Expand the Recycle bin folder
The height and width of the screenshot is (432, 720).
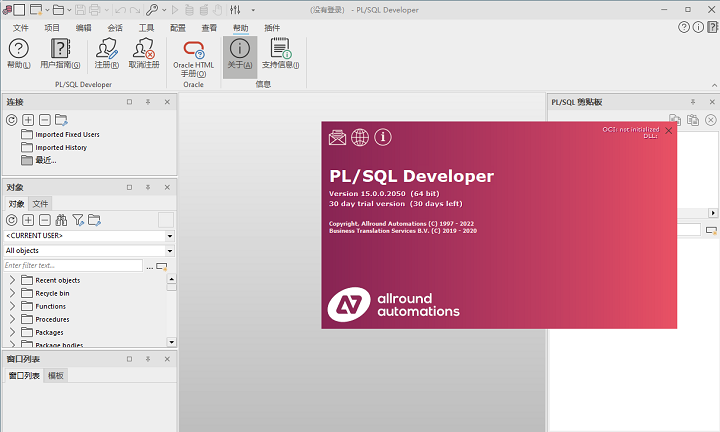[x=12, y=293]
